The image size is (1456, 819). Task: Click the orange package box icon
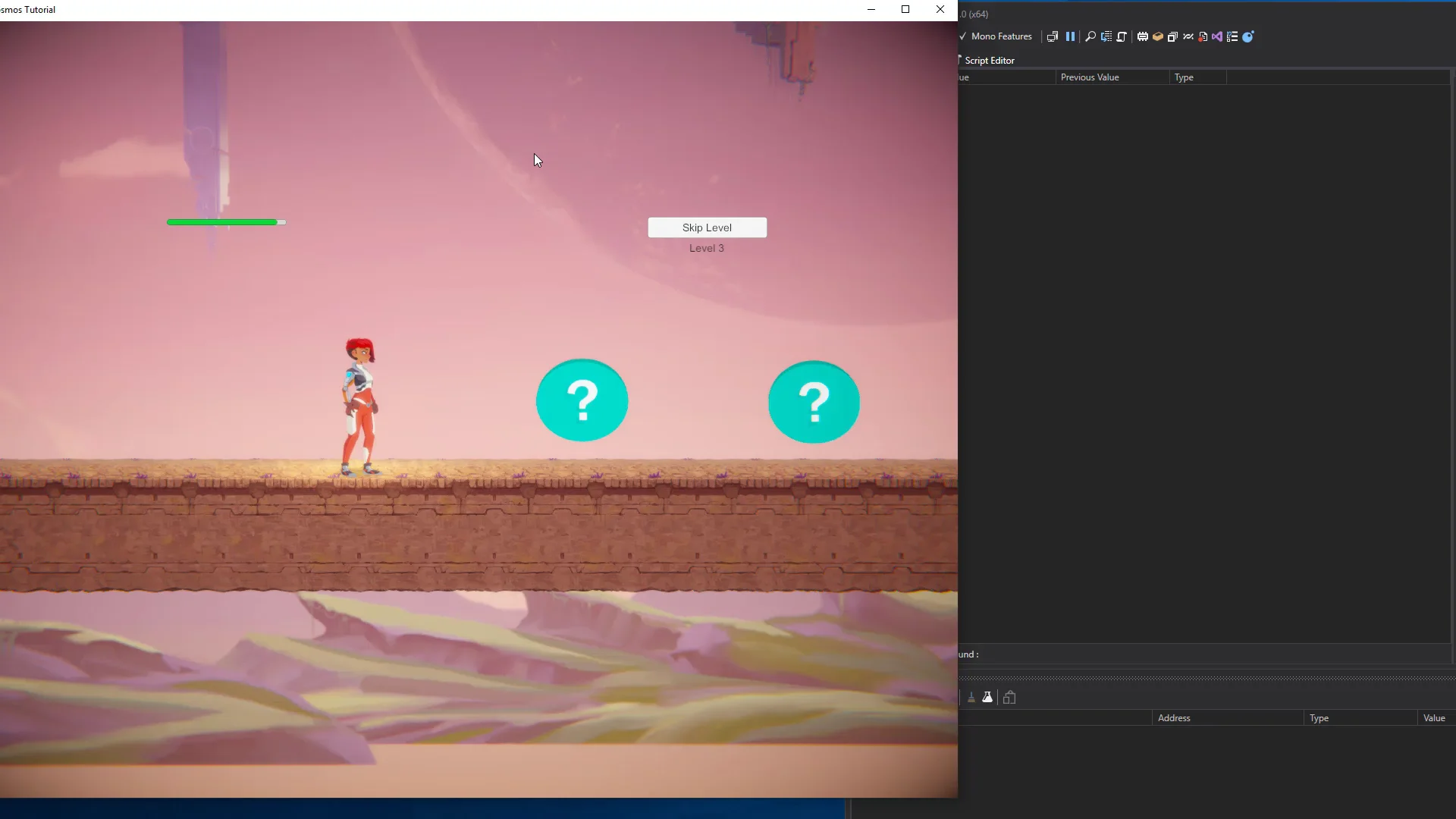1158,36
